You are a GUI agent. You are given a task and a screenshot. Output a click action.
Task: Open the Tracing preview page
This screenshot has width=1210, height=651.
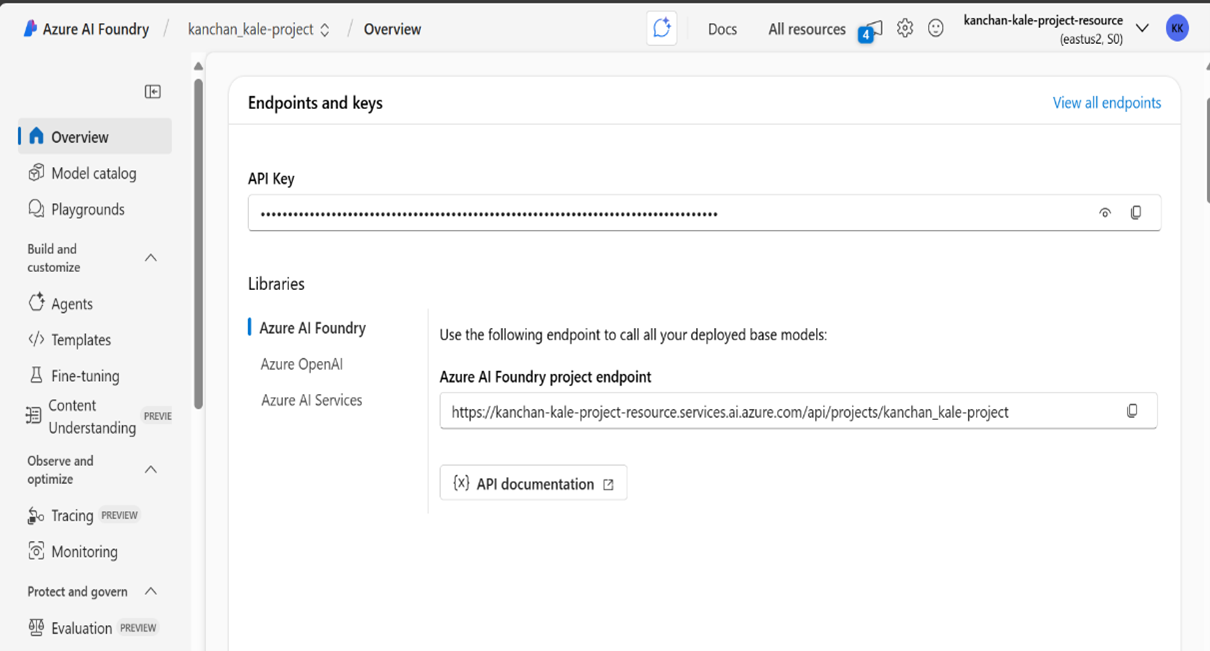point(70,515)
